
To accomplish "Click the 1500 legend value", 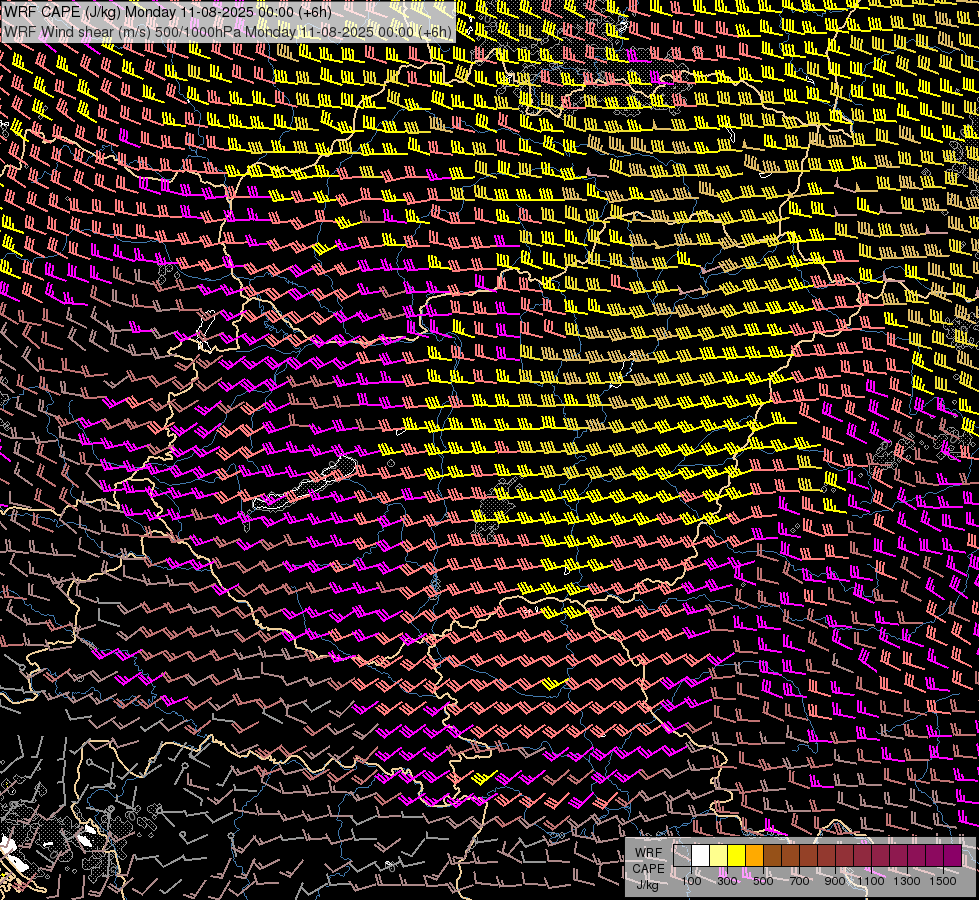I will (x=943, y=881).
